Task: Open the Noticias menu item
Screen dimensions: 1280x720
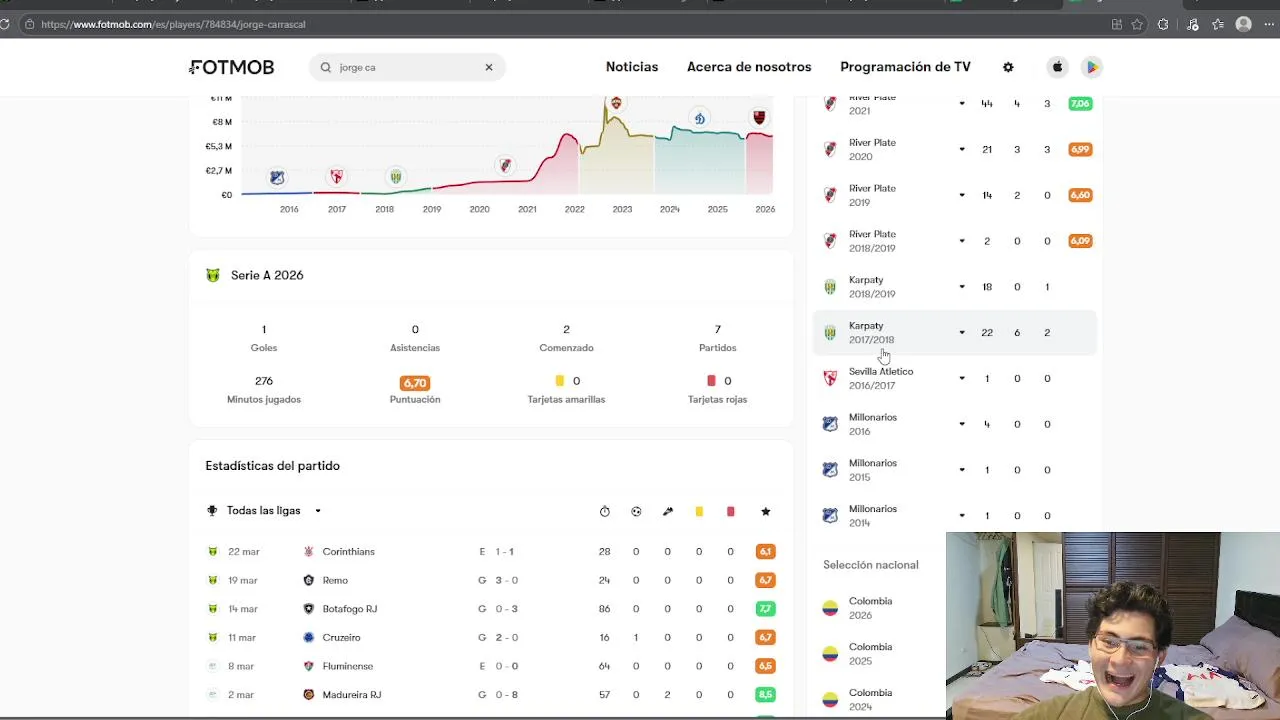Action: point(632,67)
